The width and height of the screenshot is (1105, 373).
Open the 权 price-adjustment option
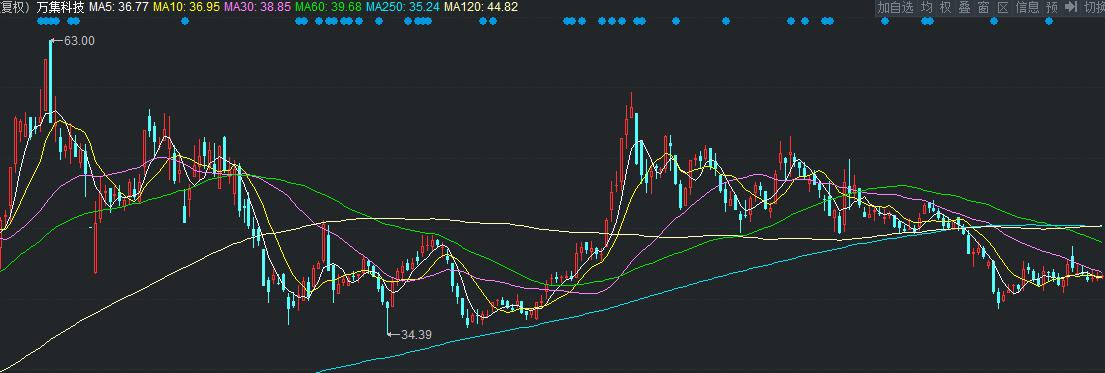pyautogui.click(x=946, y=7)
